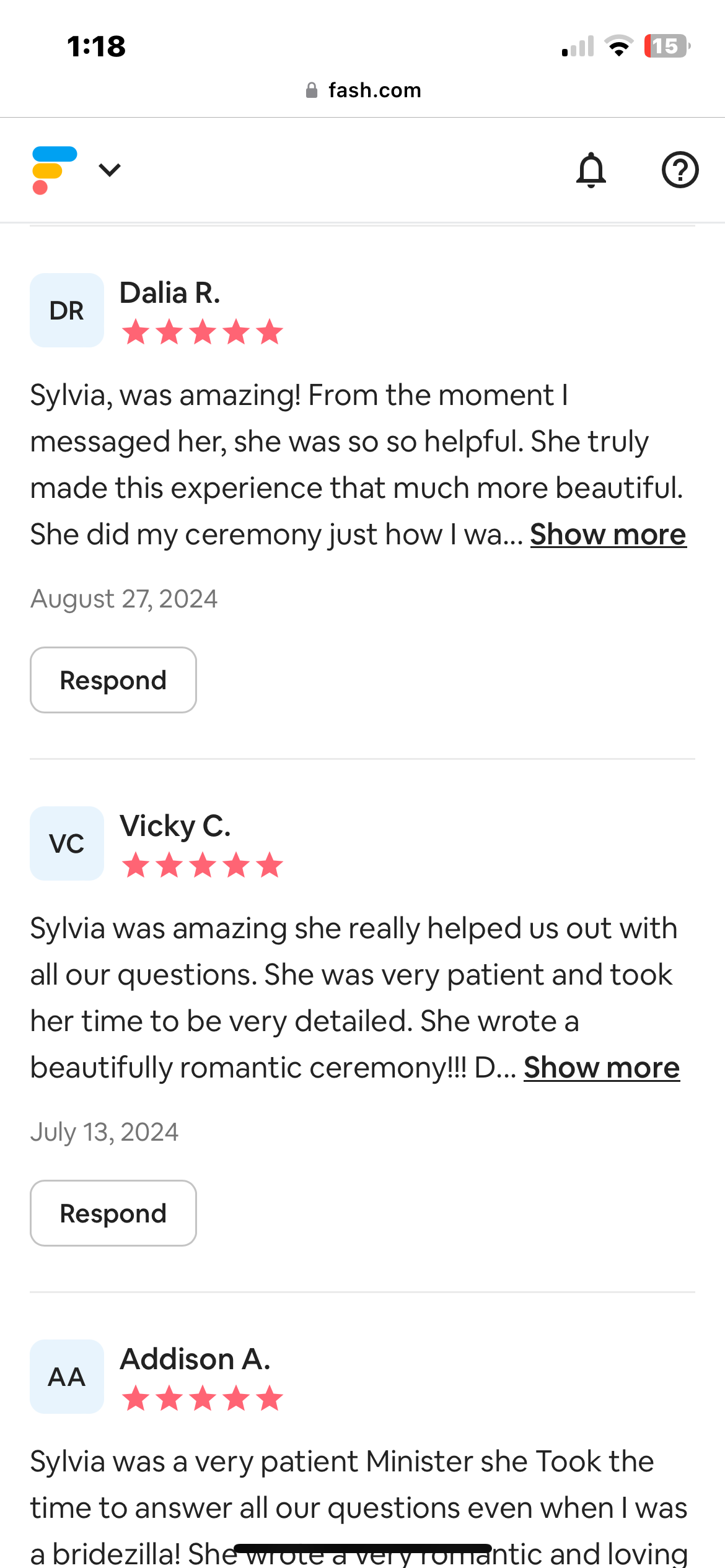Open the notifications bell
The height and width of the screenshot is (1568, 725).
pos(591,170)
